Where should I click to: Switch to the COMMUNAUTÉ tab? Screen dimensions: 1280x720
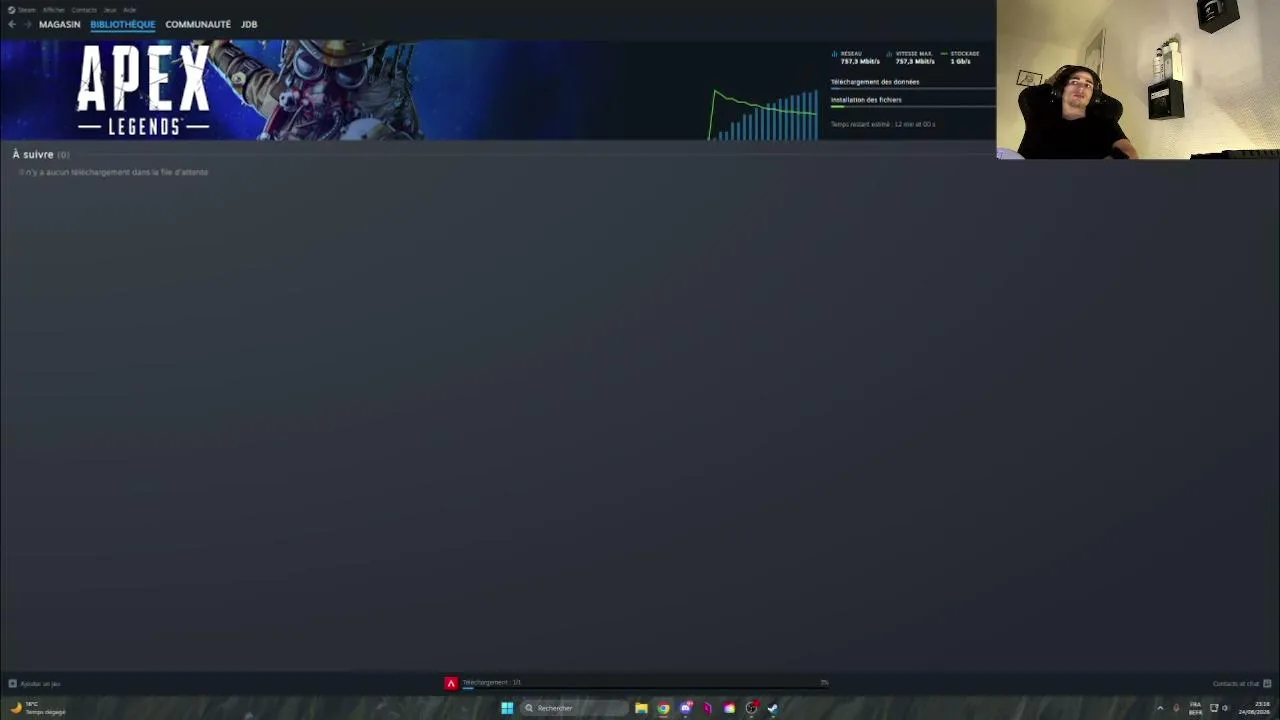click(x=198, y=24)
